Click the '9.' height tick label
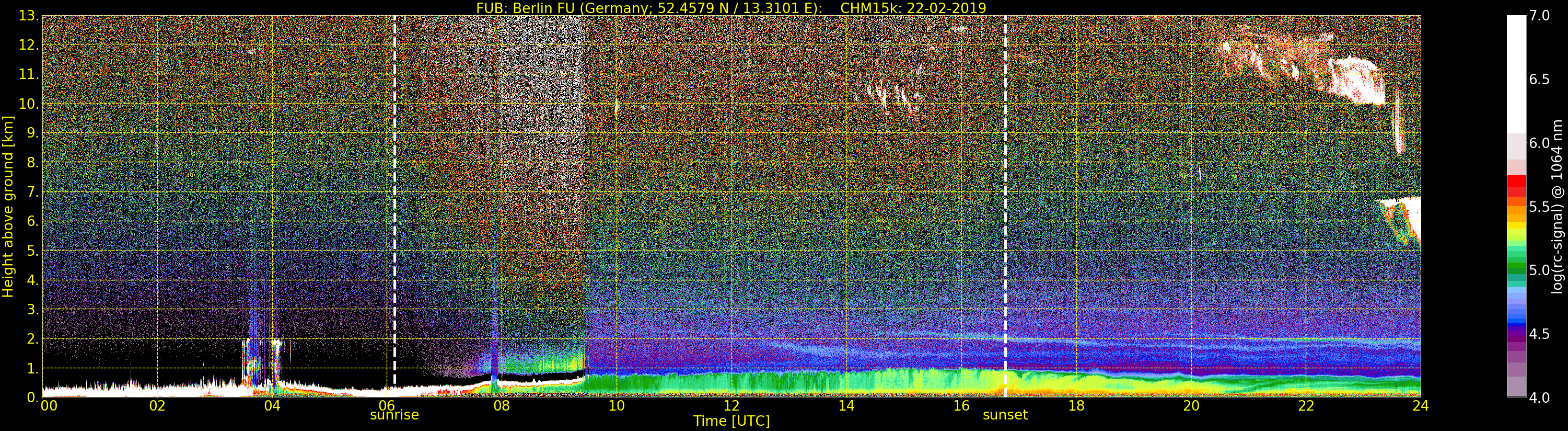The height and width of the screenshot is (431, 1568). click(x=33, y=133)
